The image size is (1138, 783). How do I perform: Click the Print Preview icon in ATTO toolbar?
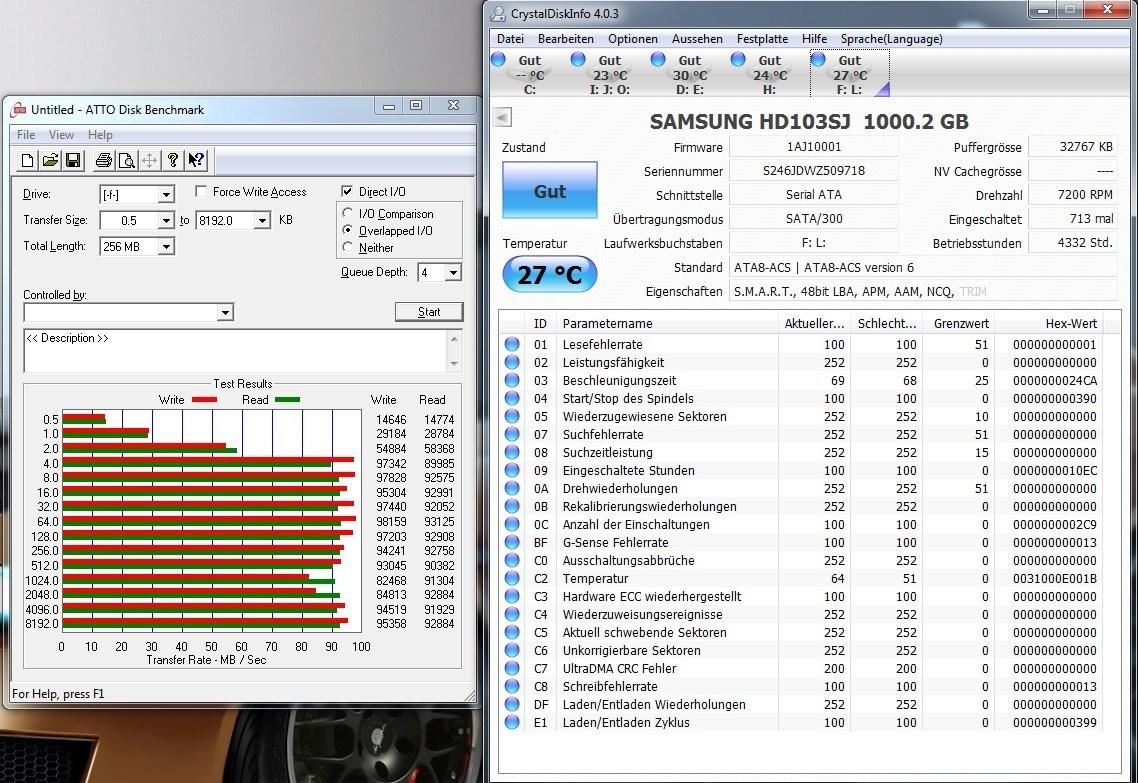tap(126, 160)
